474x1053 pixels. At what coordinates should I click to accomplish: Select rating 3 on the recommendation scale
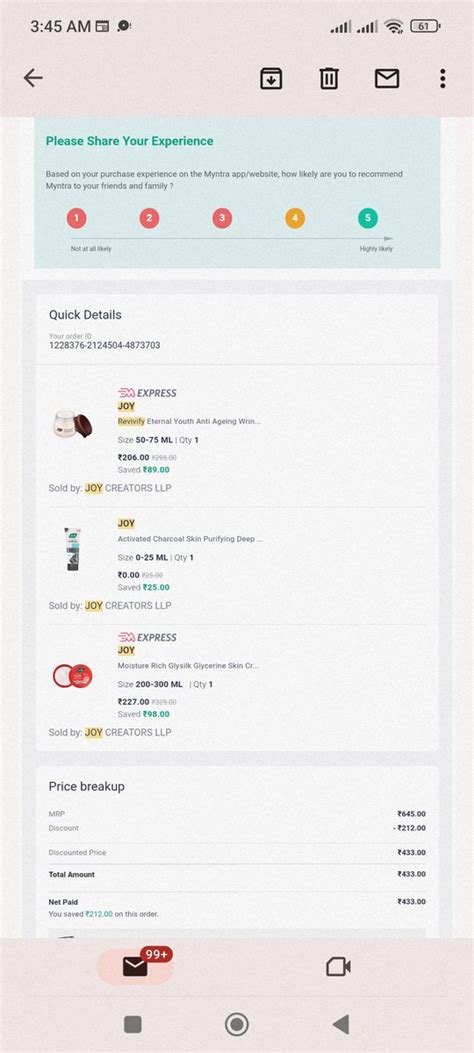pos(222,218)
